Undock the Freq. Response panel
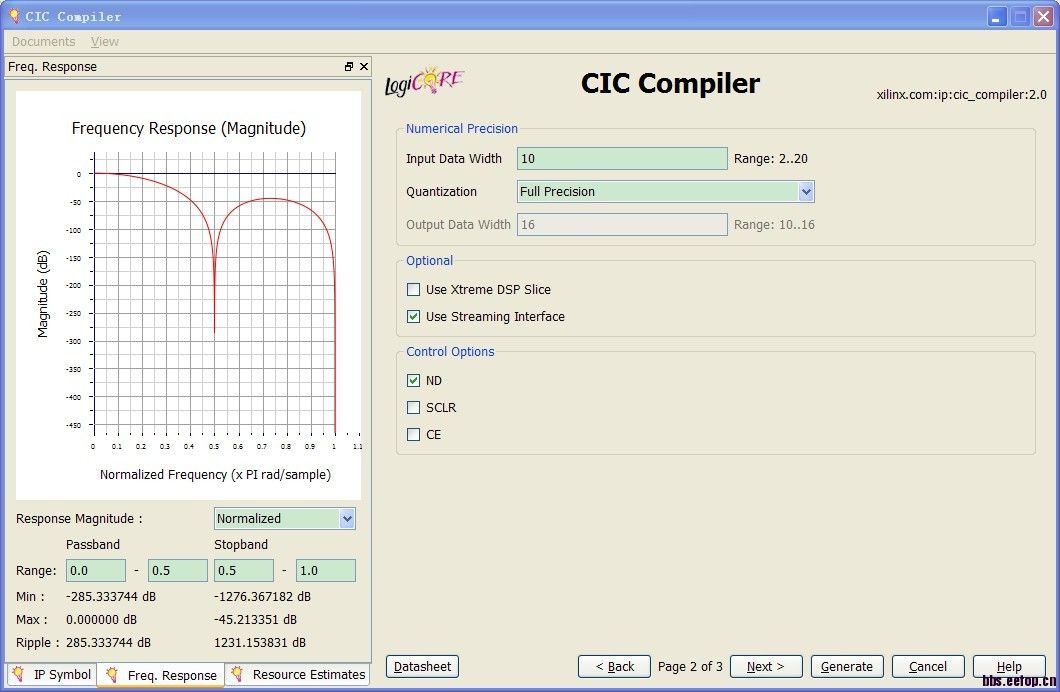The image size is (1060, 692). click(349, 66)
